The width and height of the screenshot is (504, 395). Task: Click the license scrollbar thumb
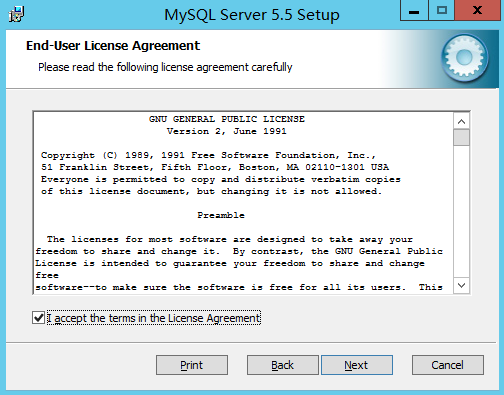(x=461, y=137)
